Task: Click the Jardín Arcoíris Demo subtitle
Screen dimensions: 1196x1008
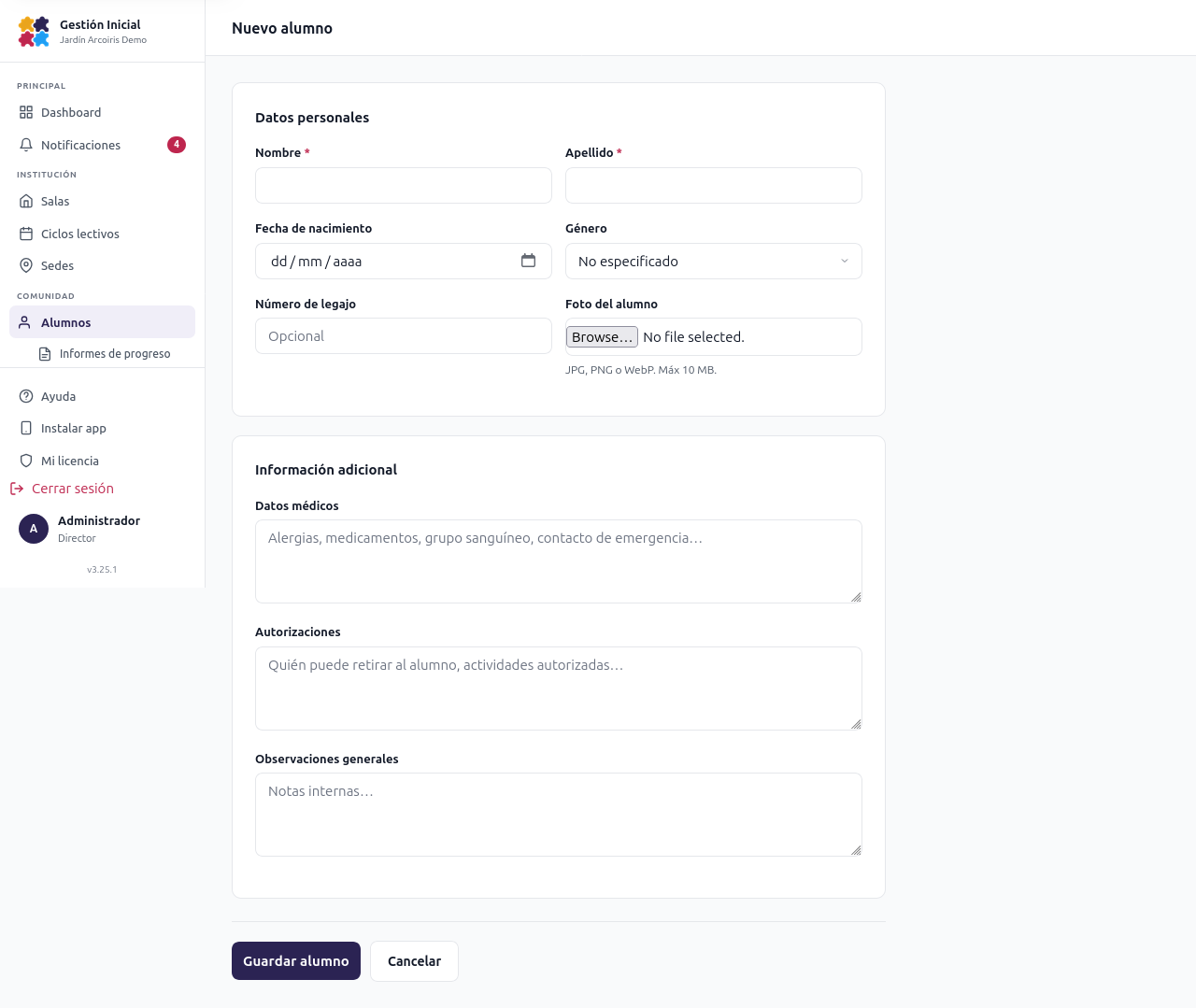Action: click(103, 40)
